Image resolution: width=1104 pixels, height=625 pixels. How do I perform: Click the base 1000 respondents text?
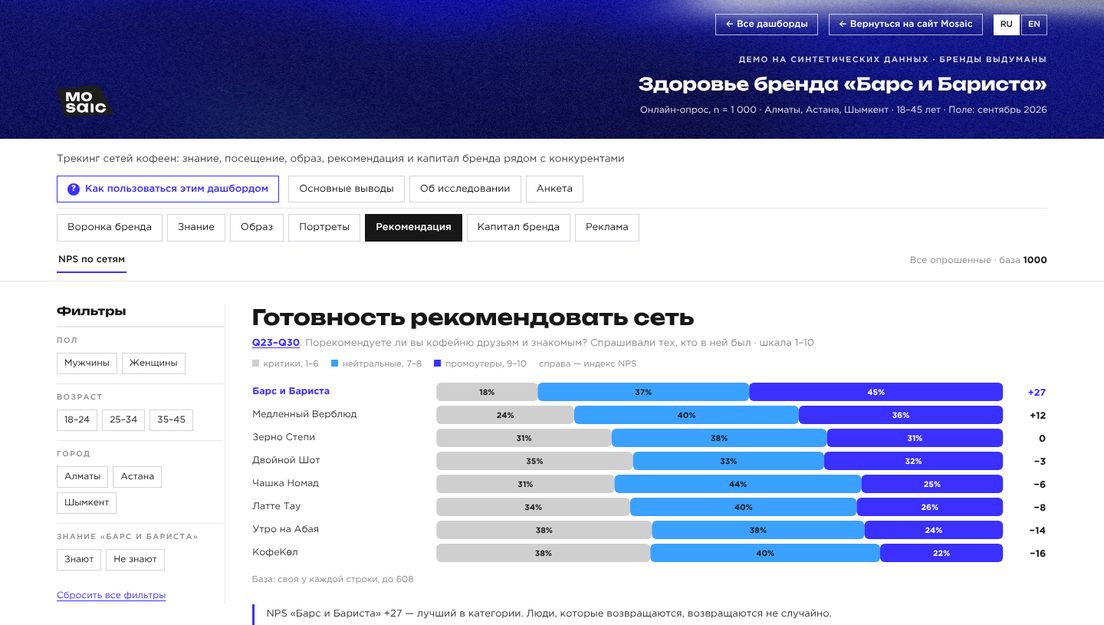[978, 260]
